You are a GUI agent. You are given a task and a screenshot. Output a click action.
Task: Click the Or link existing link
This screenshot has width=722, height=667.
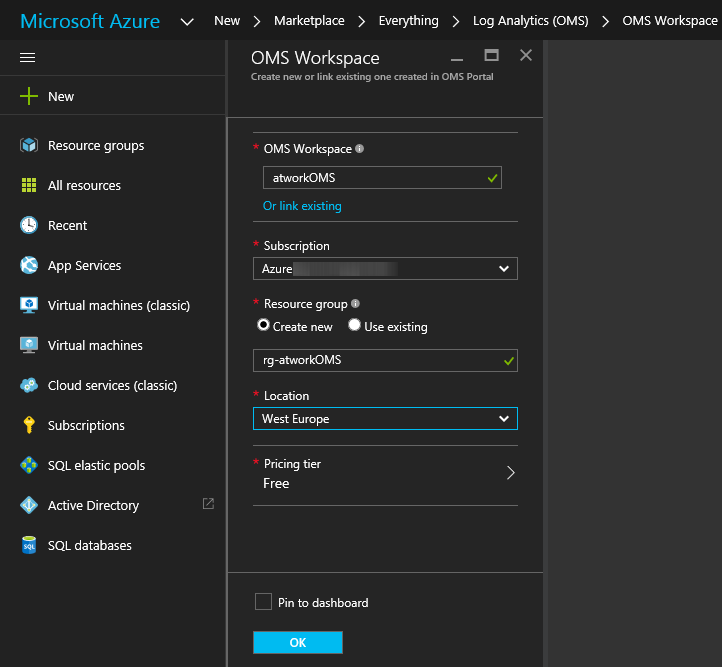(302, 206)
